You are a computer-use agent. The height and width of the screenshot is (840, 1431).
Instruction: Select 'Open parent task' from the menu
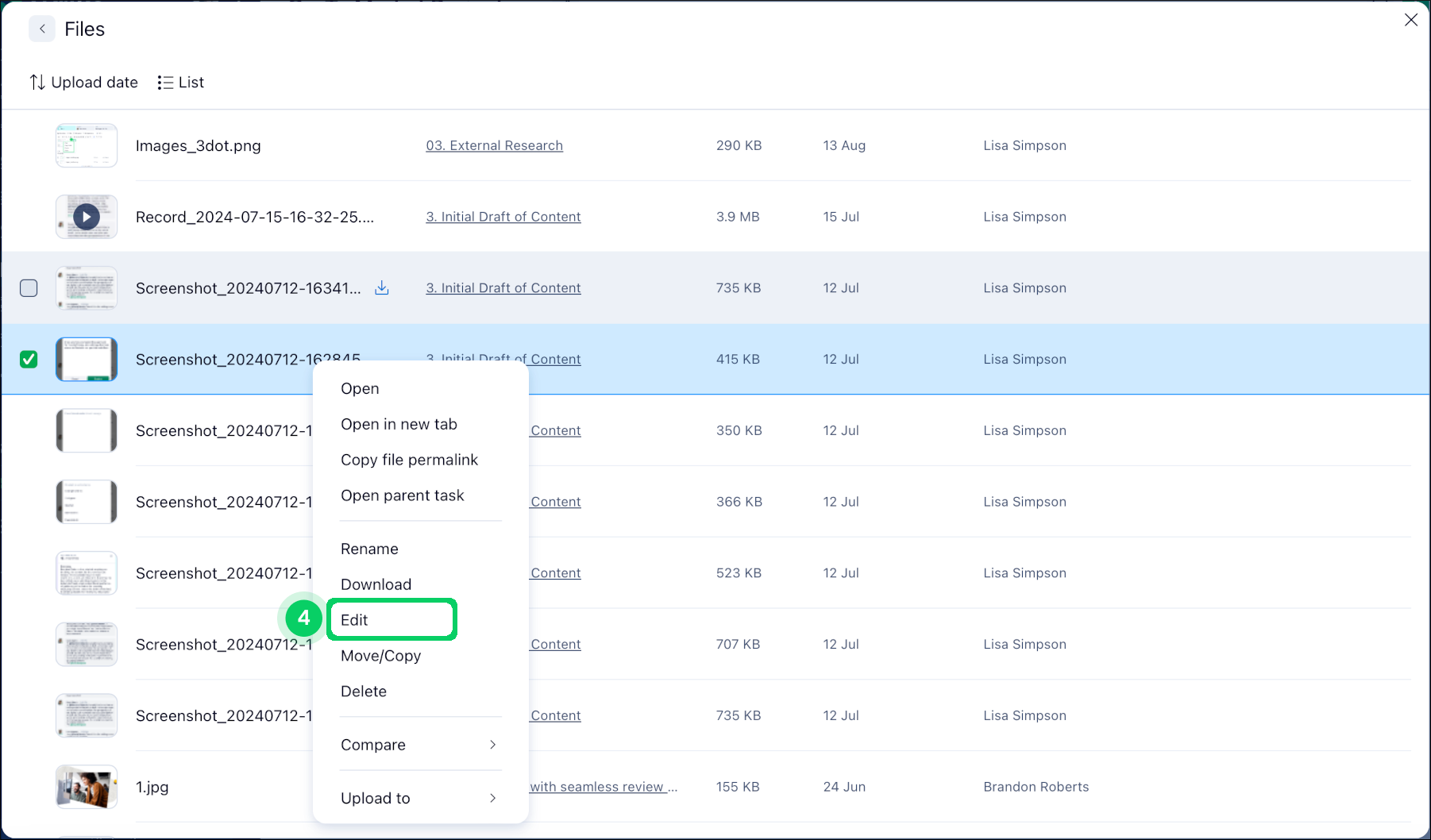click(x=402, y=495)
